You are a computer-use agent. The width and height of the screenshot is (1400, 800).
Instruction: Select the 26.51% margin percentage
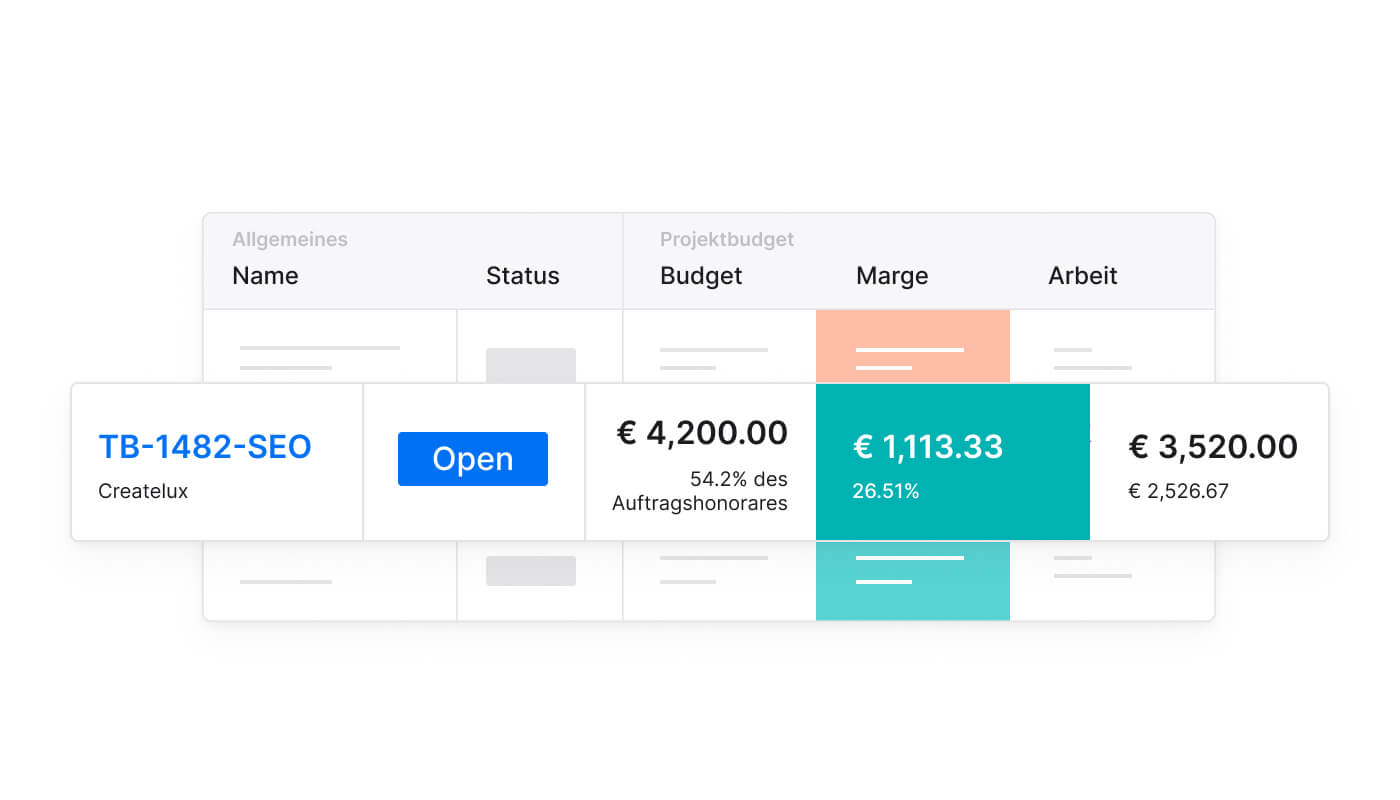pyautogui.click(x=885, y=492)
